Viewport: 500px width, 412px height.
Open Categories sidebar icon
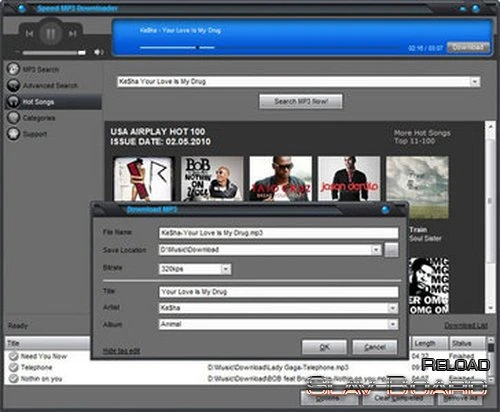(13, 118)
